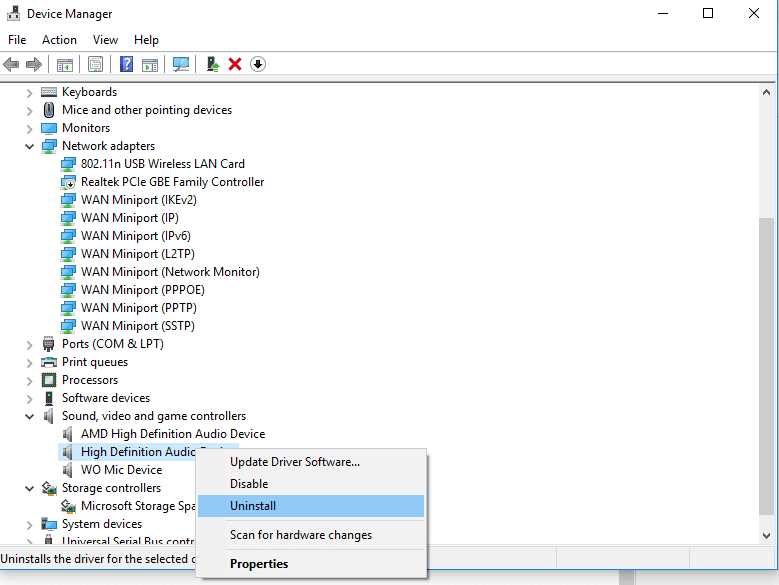Viewport: 779px width, 585px height.
Task: Click the Back arrow toolbar icon
Action: 11,64
